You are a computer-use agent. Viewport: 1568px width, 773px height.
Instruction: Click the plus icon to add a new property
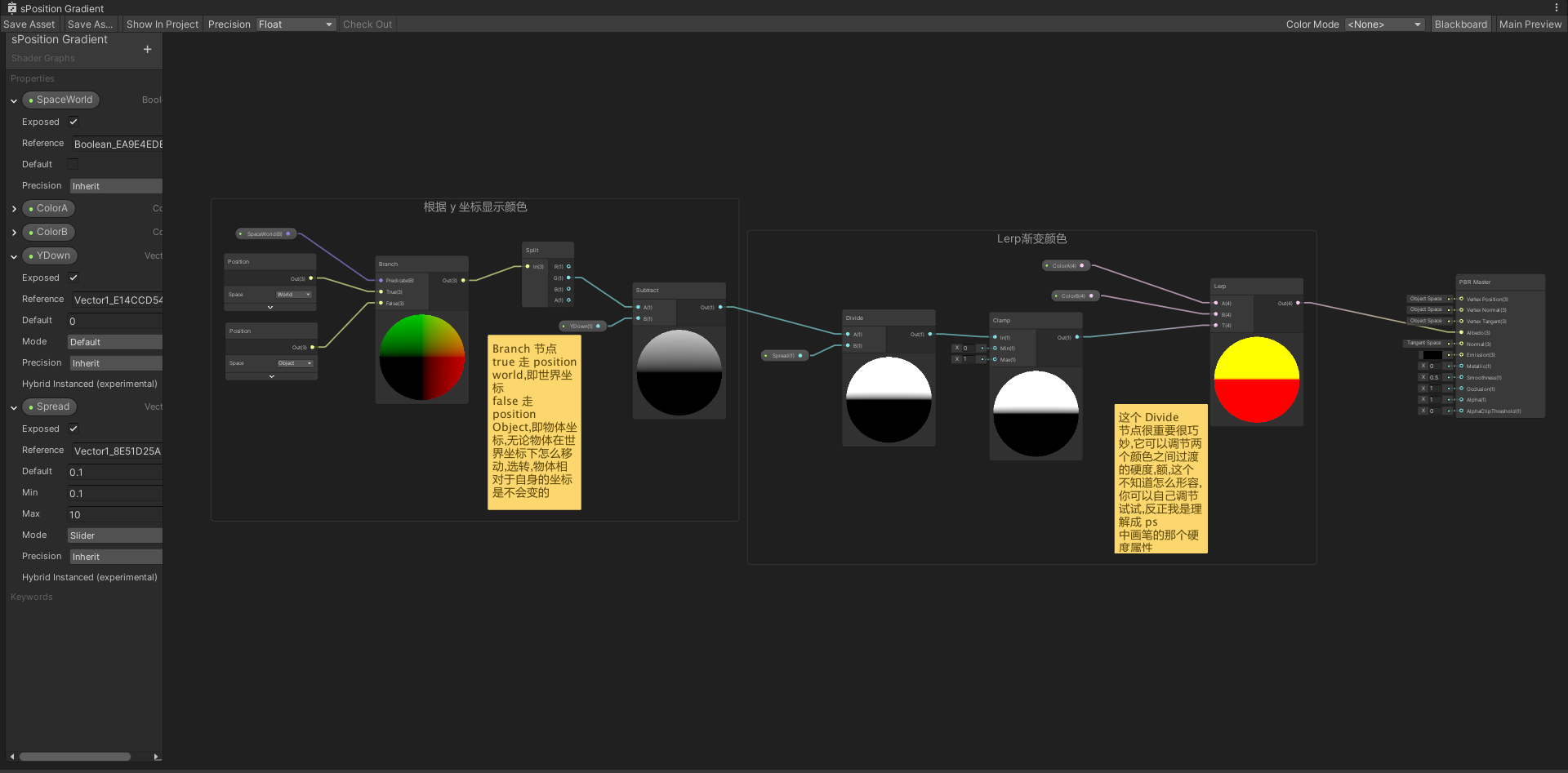click(x=148, y=49)
